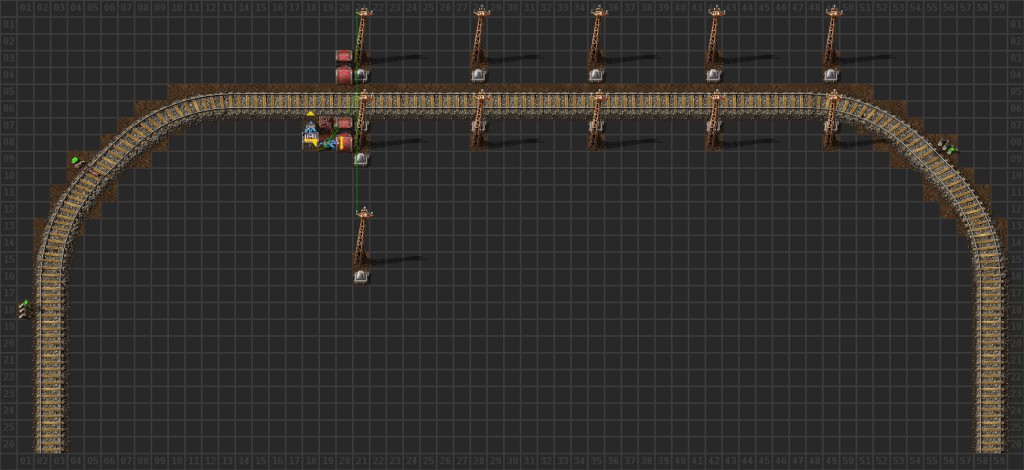The width and height of the screenshot is (1024, 470).
Task: Click the red combinator with the yellow stripe
Action: (344, 141)
